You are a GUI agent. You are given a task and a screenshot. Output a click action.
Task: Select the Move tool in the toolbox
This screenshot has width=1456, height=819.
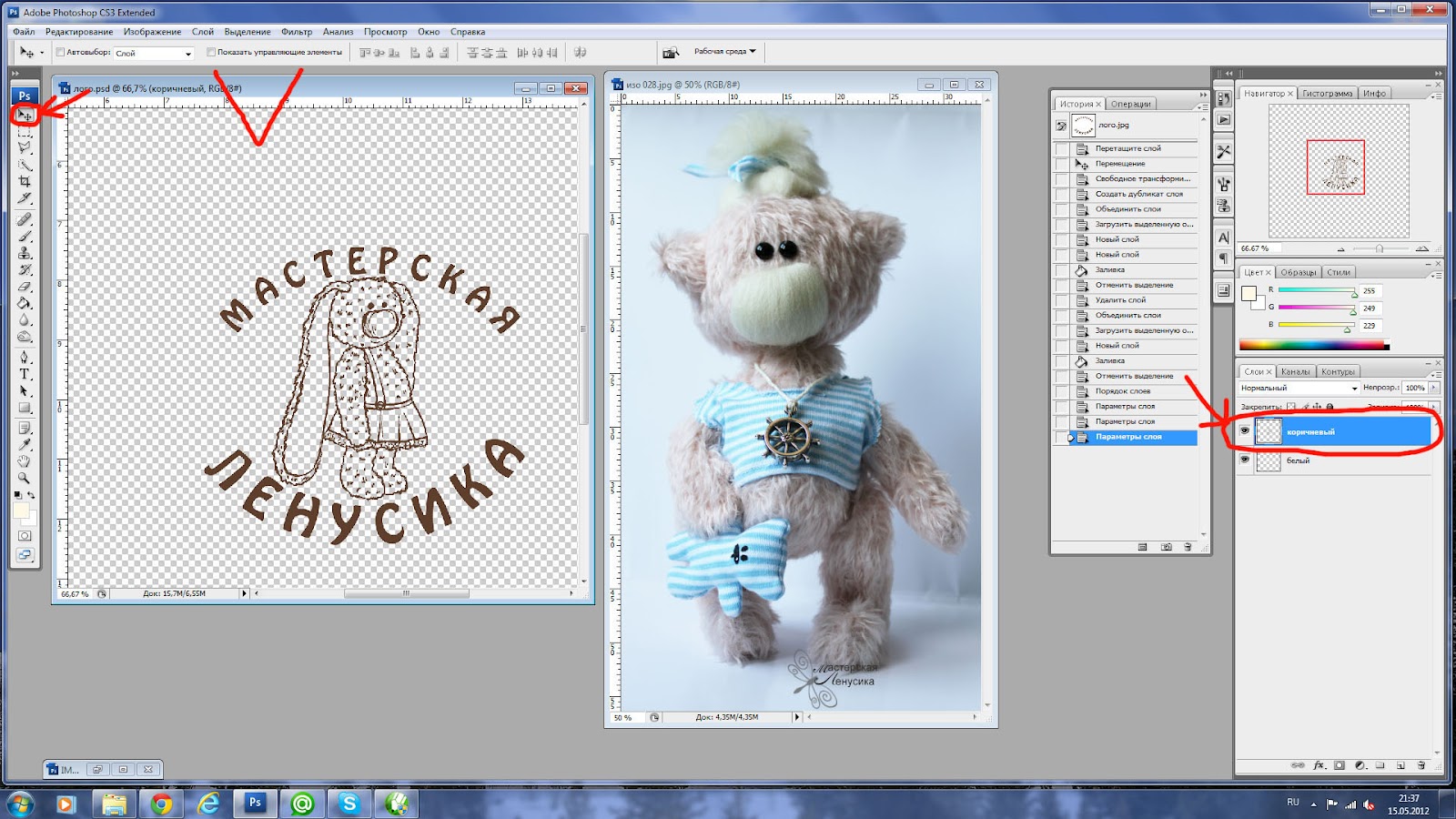click(x=25, y=116)
